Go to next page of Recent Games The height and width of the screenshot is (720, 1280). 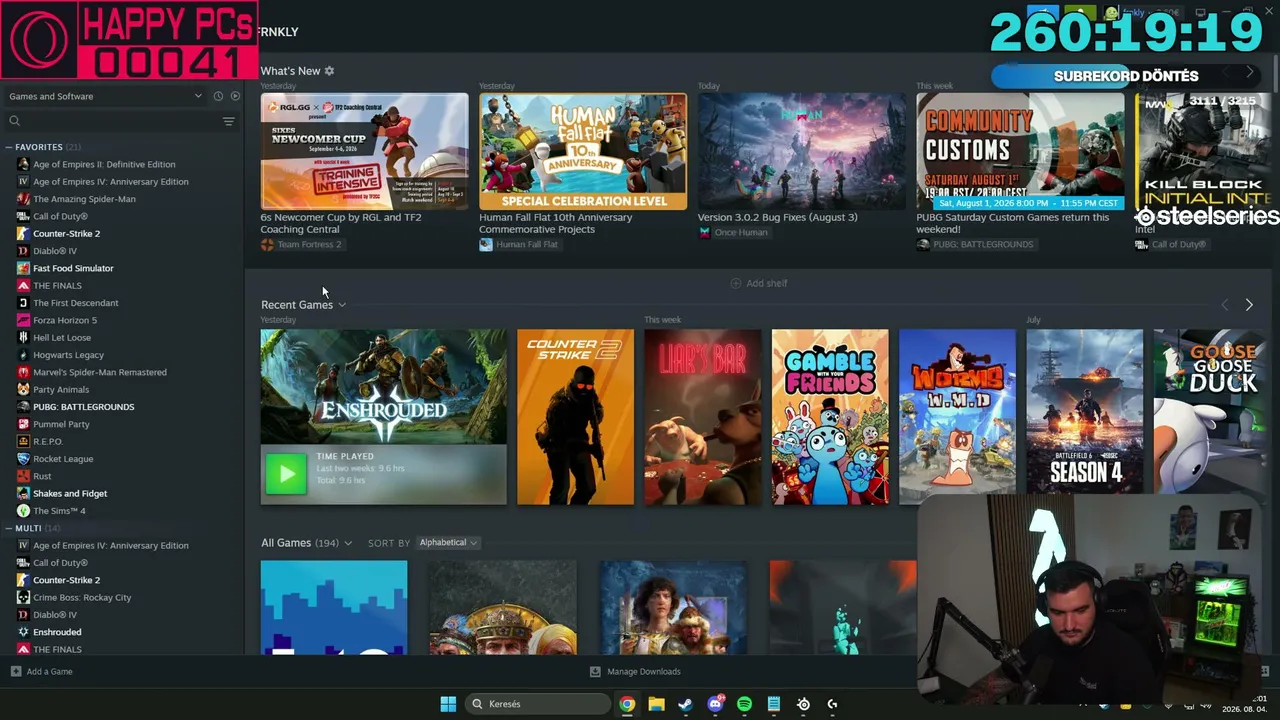(1249, 305)
